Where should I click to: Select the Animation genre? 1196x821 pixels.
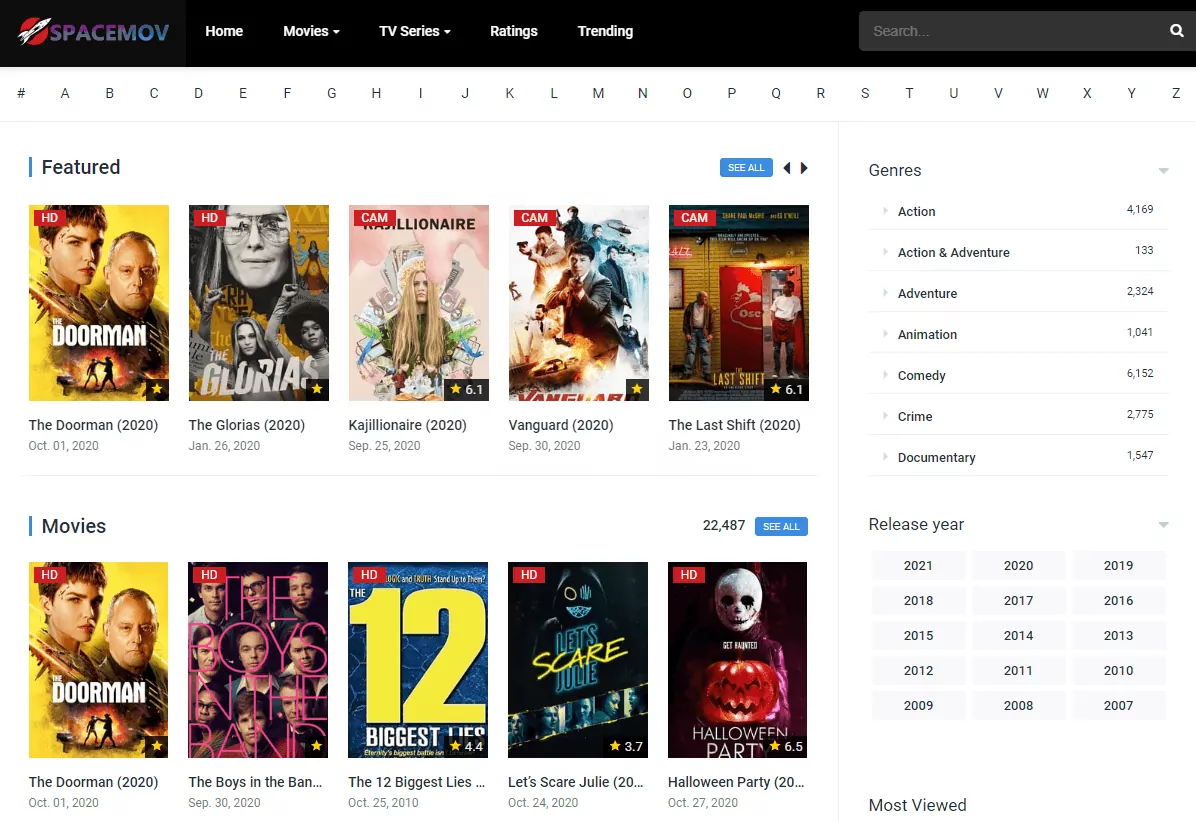tap(927, 335)
